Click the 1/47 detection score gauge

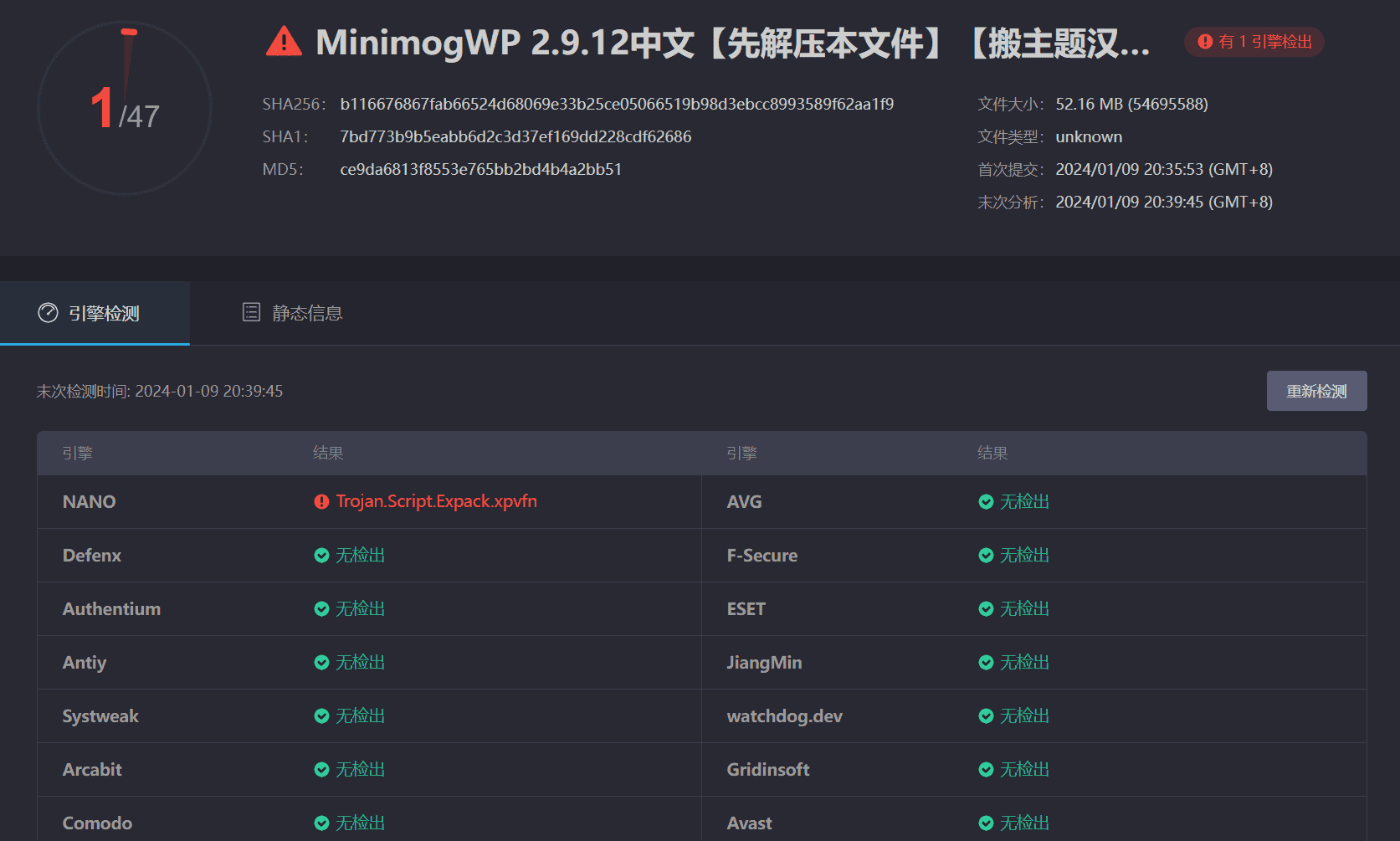[125, 108]
